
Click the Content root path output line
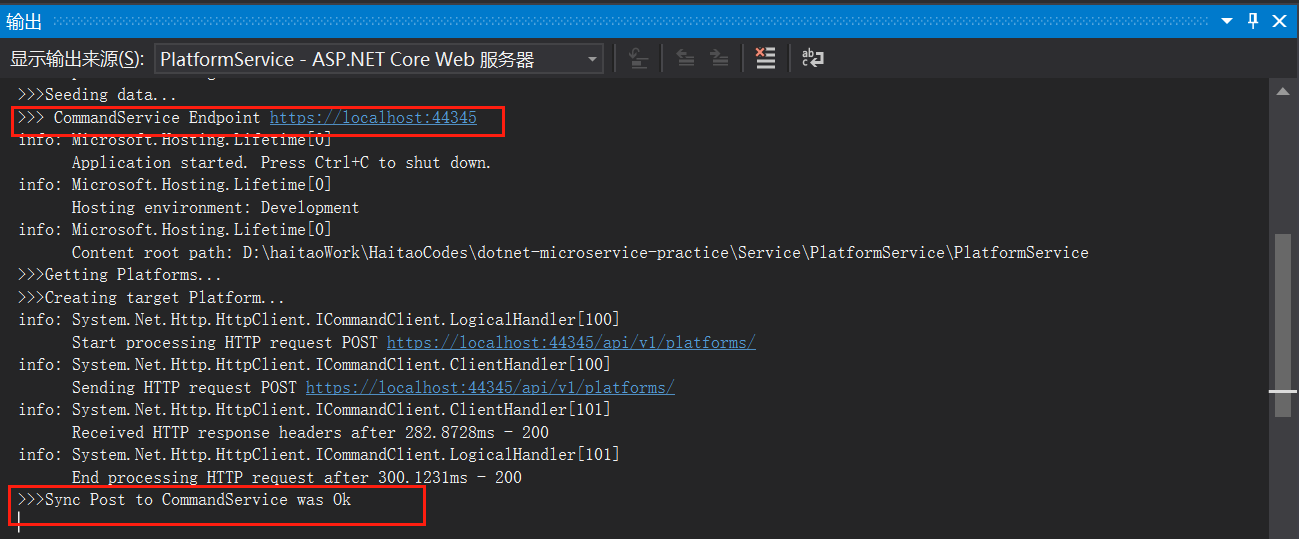tap(580, 252)
